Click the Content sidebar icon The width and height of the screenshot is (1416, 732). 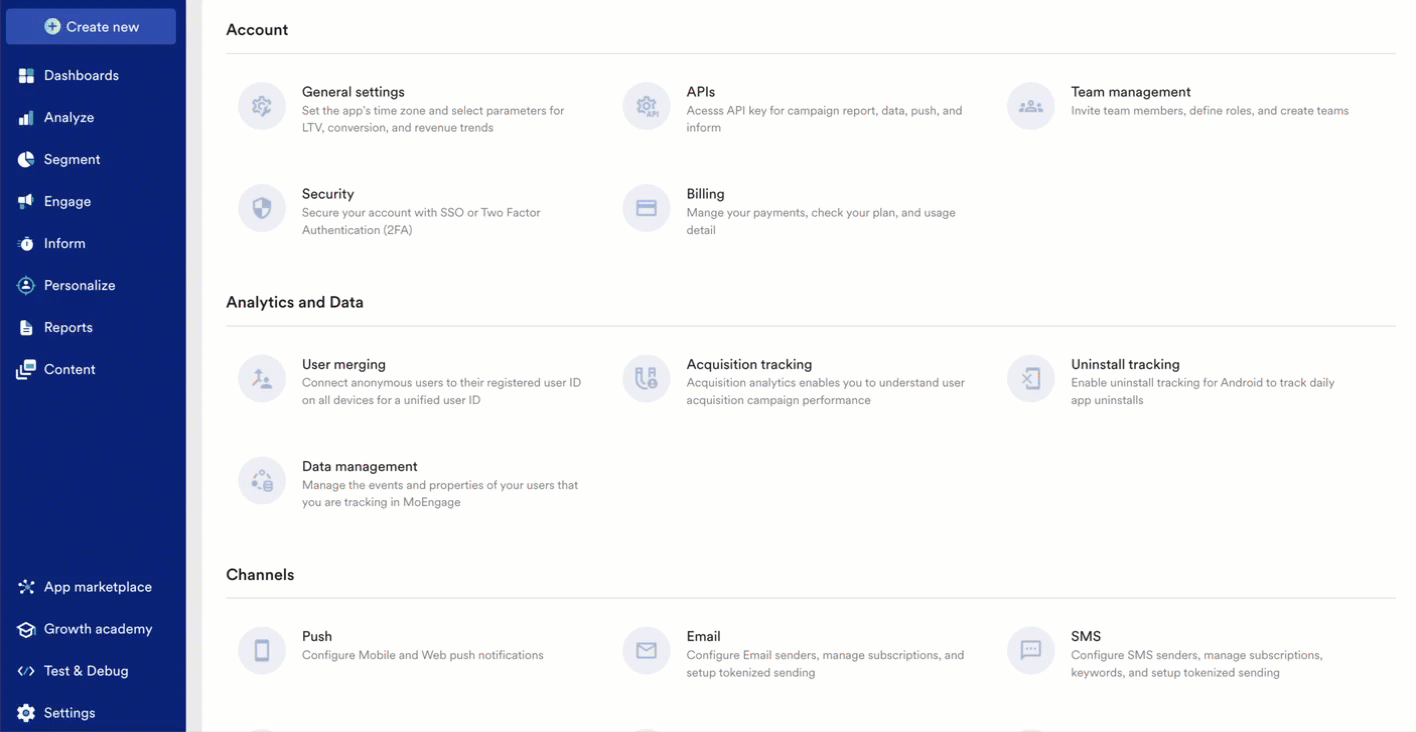26,370
